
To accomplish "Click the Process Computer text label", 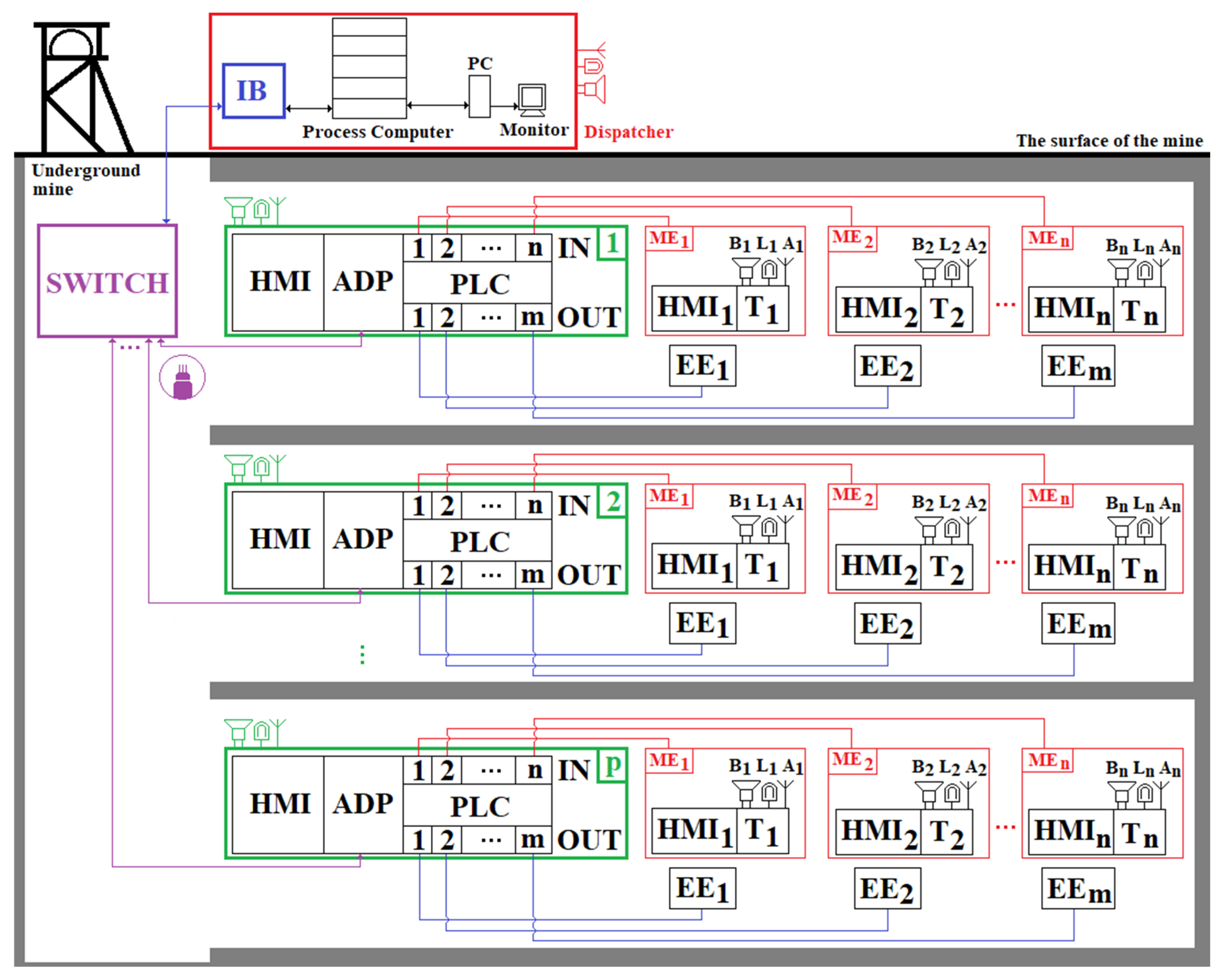I will tap(377, 132).
